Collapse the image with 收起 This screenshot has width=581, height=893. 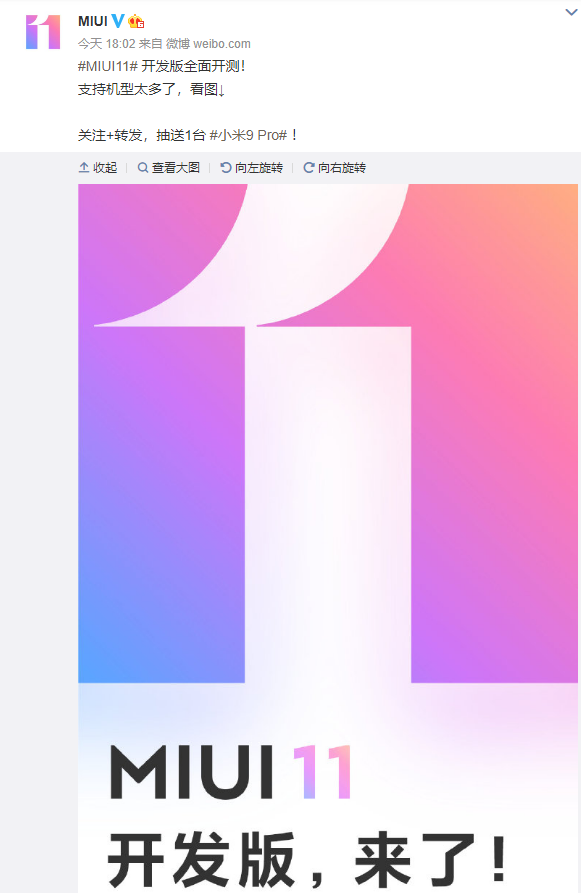click(98, 167)
